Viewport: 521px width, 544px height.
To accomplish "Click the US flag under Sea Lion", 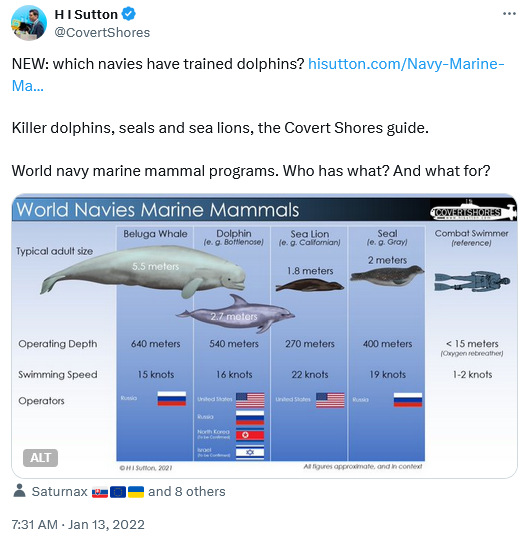I will 330,400.
